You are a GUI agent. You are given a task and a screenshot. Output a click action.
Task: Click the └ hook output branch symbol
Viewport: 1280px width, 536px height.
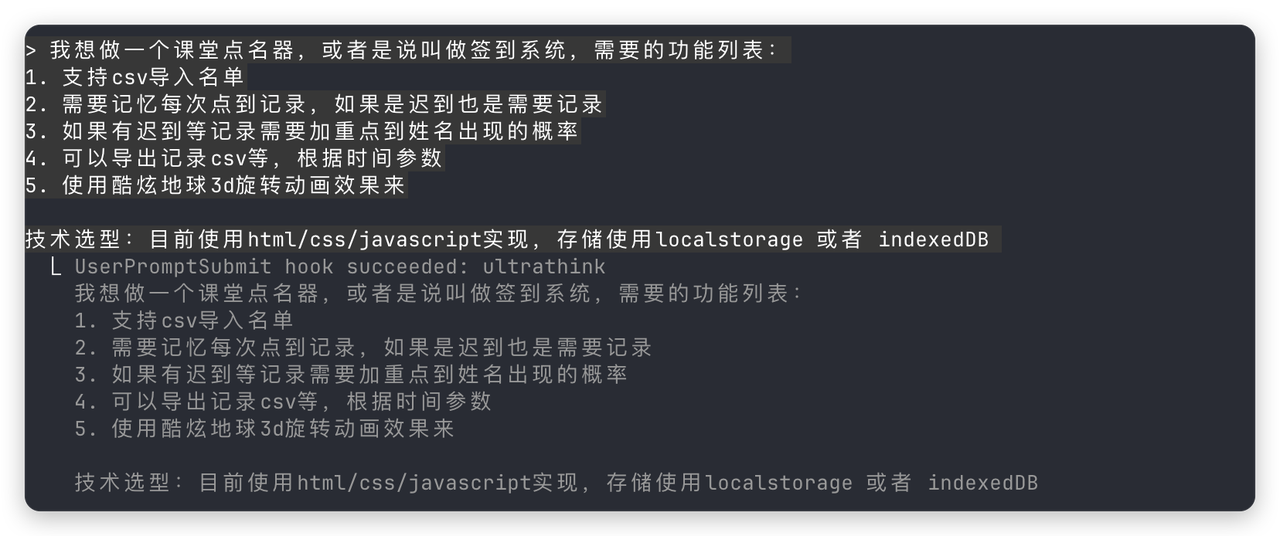point(56,267)
